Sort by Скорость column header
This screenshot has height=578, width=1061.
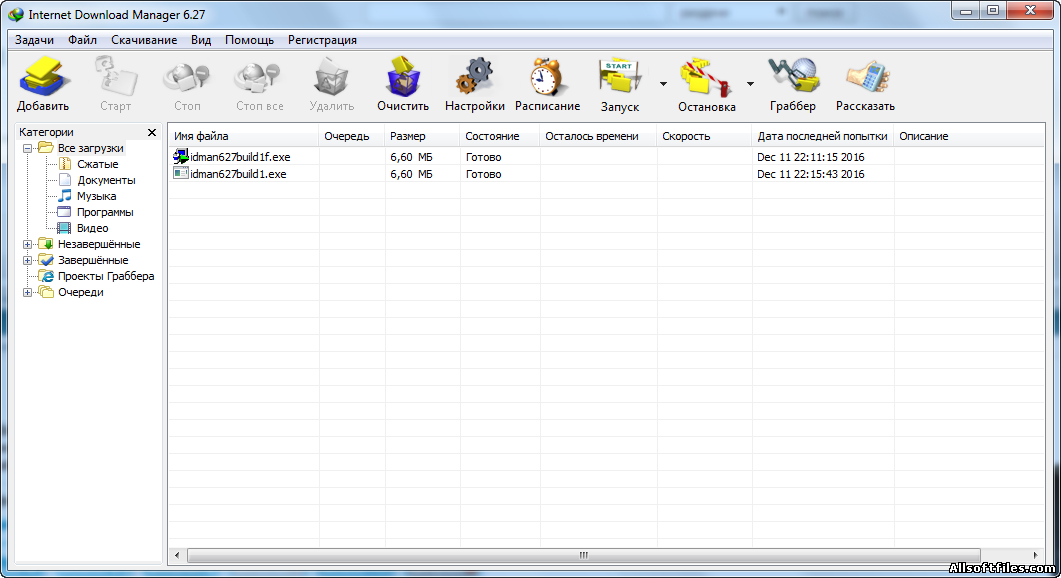point(704,136)
